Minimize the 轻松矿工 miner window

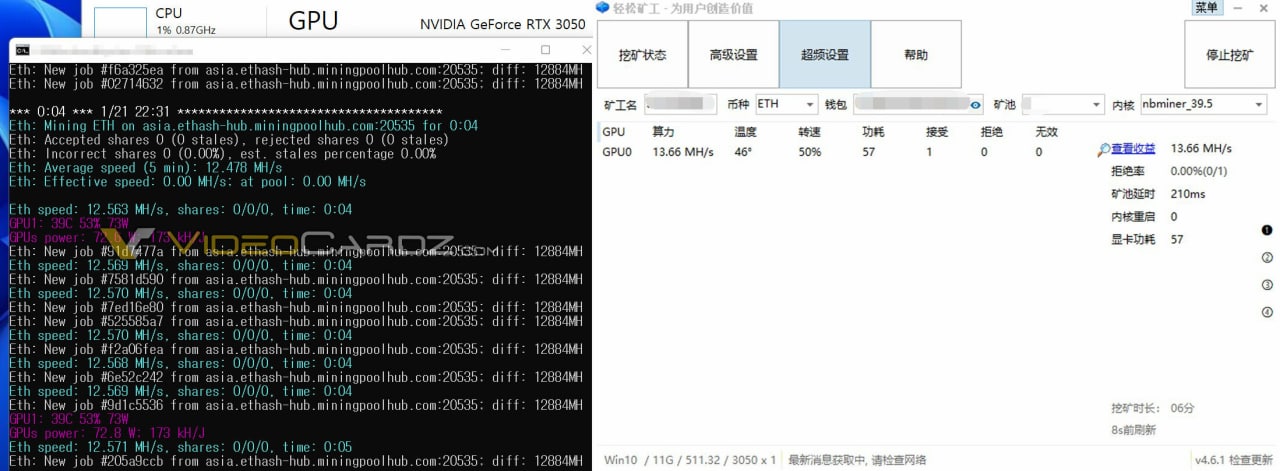tap(1238, 8)
